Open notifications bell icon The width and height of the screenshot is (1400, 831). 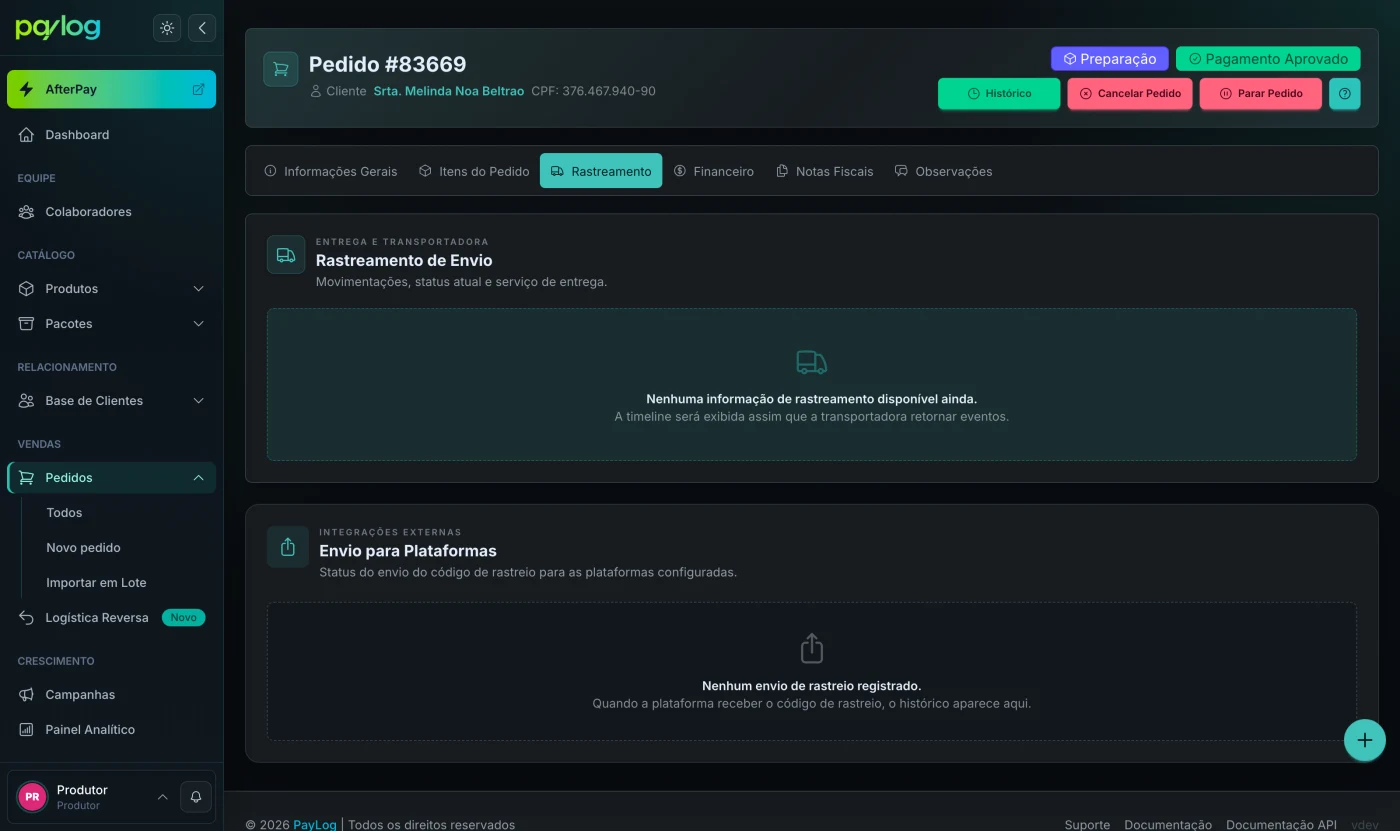pyautogui.click(x=196, y=797)
